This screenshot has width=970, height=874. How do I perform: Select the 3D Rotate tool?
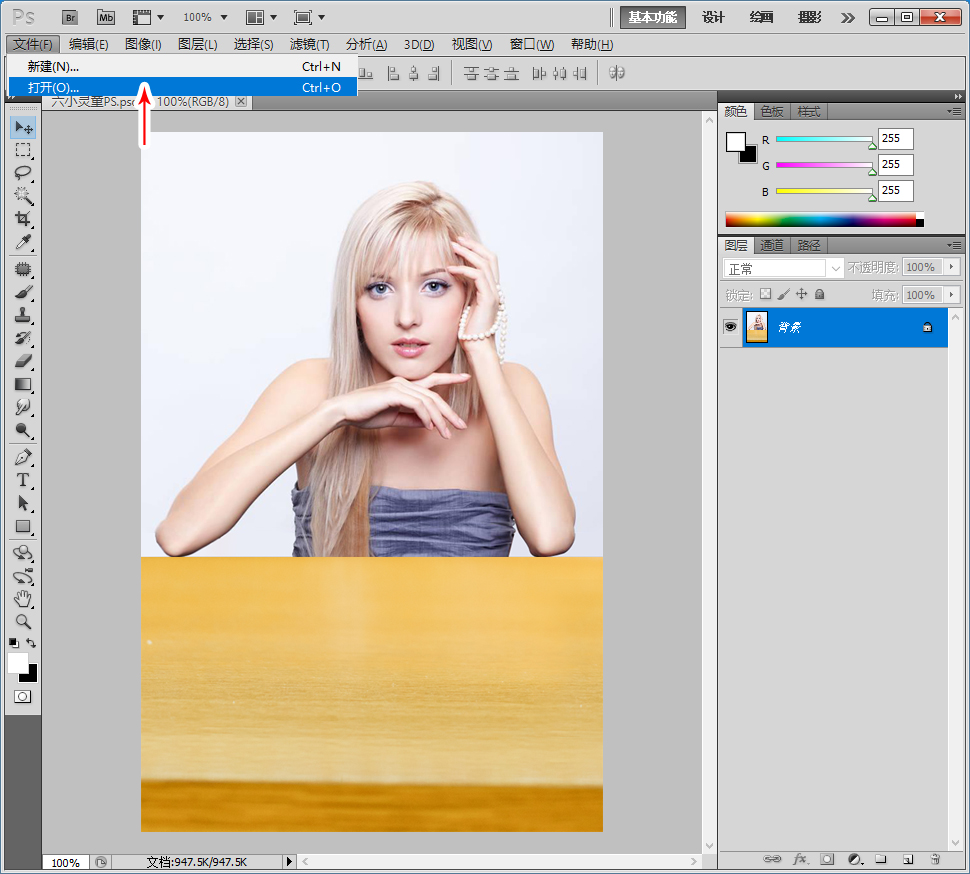click(24, 553)
